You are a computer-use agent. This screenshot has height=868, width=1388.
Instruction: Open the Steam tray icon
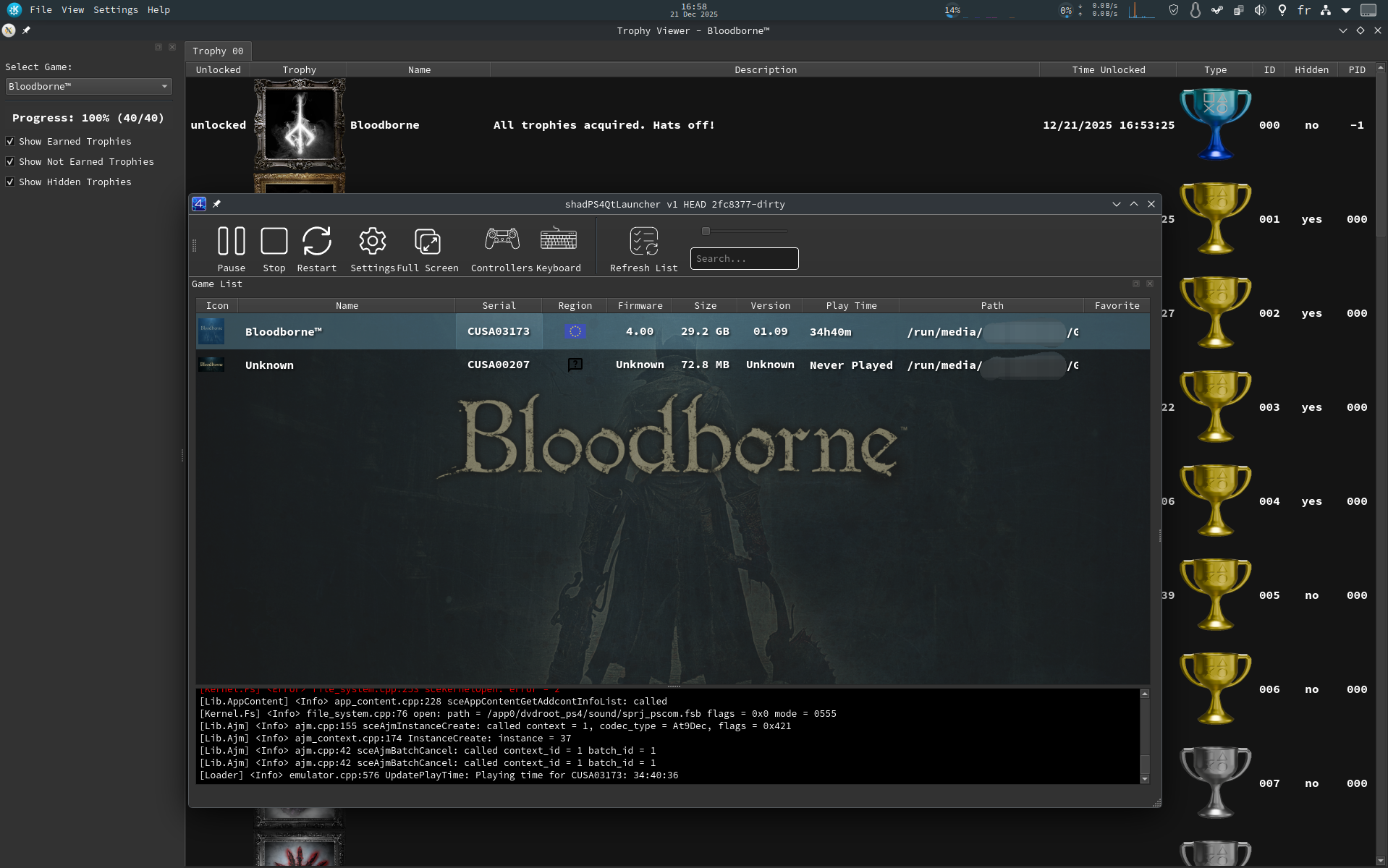point(1216,10)
